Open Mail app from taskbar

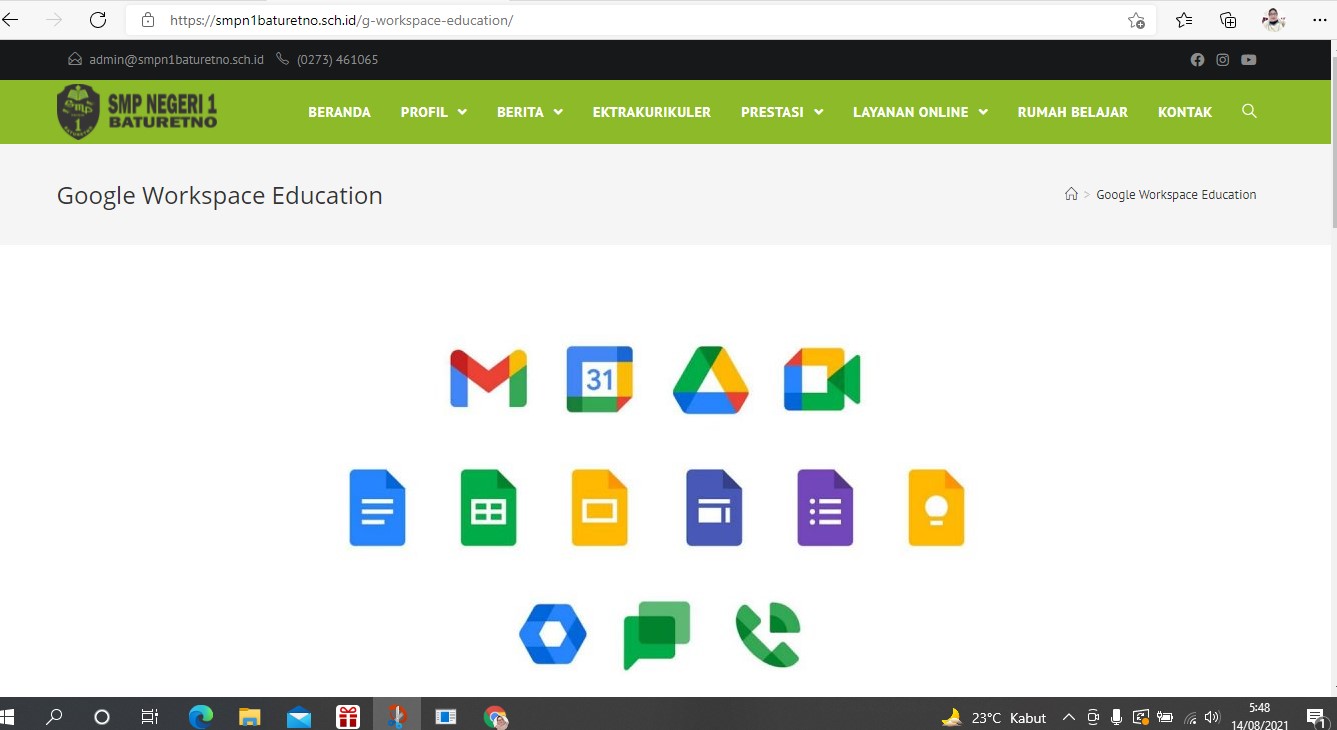click(299, 716)
